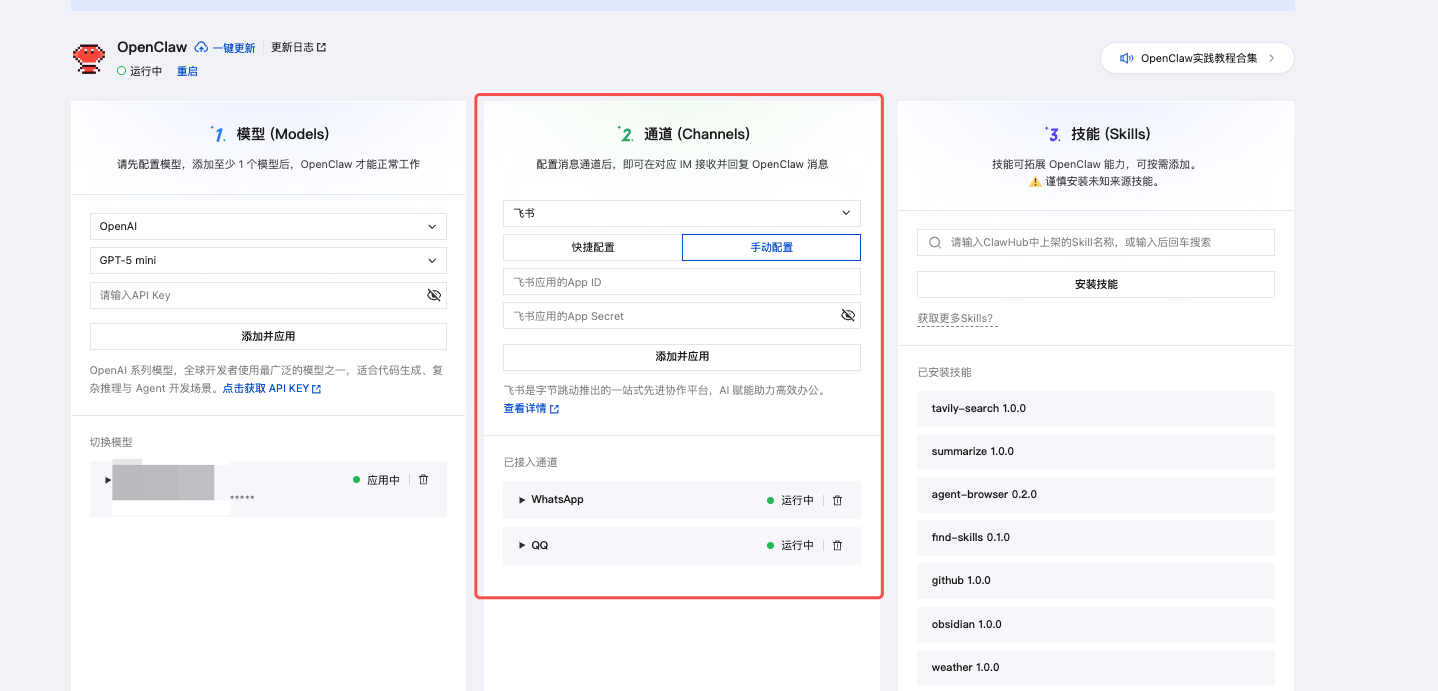
Task: Click the one-click update cloud icon
Action: pos(201,48)
